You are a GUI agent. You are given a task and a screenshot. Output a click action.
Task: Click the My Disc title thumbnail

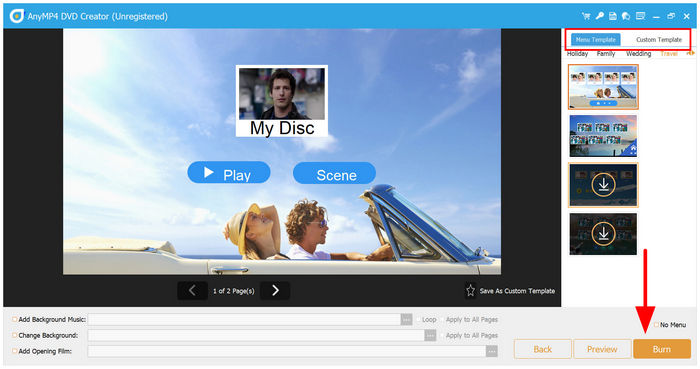tap(282, 94)
